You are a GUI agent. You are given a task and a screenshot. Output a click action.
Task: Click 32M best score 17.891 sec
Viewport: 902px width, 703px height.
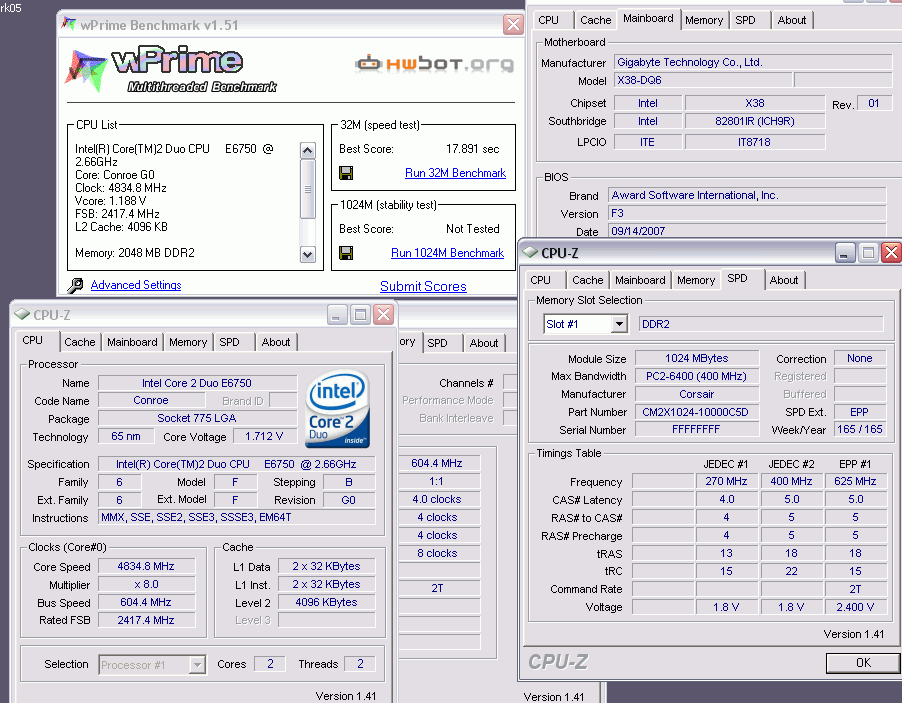pyautogui.click(x=472, y=149)
